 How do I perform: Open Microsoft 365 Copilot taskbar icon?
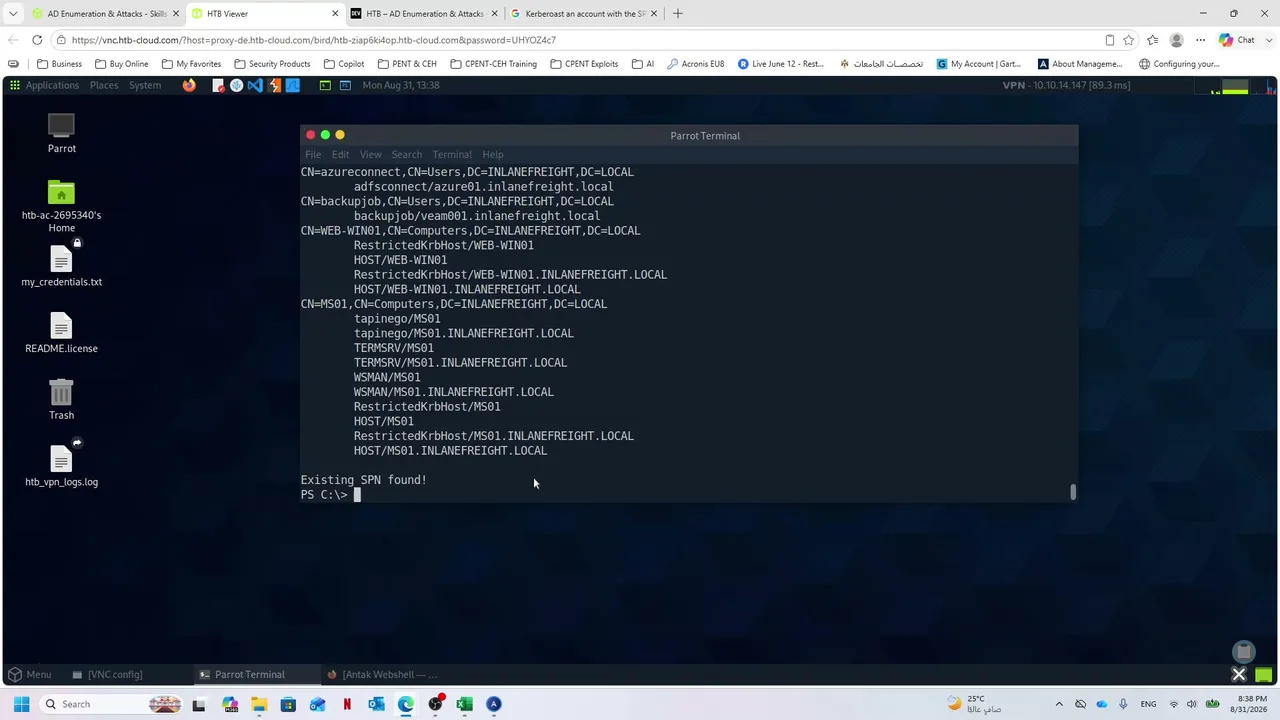(x=229, y=704)
